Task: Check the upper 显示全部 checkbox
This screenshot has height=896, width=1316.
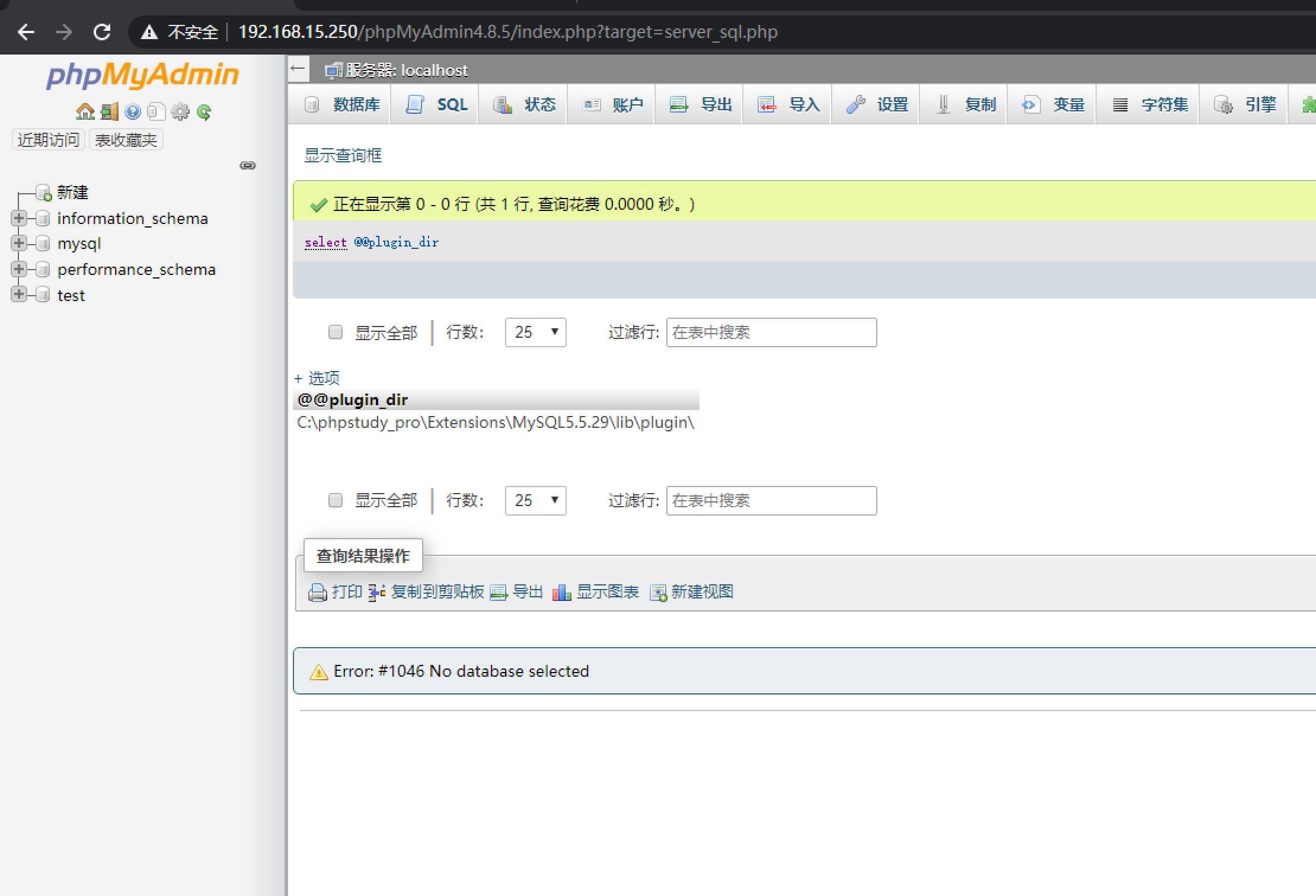Action: [x=336, y=332]
